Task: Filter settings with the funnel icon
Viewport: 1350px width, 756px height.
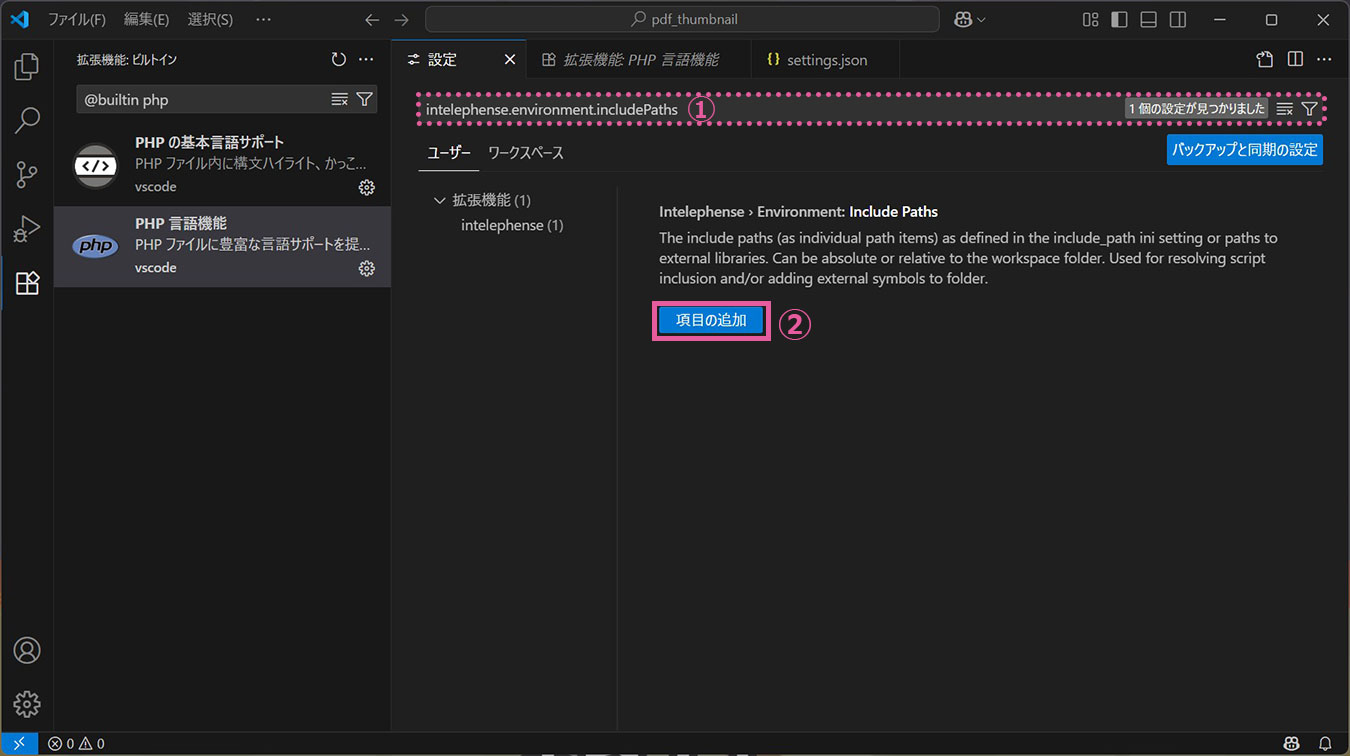Action: coord(1309,109)
